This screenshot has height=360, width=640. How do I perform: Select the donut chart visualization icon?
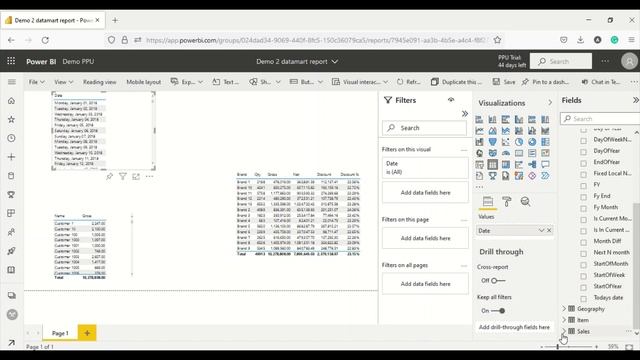pyautogui.click(x=532, y=142)
